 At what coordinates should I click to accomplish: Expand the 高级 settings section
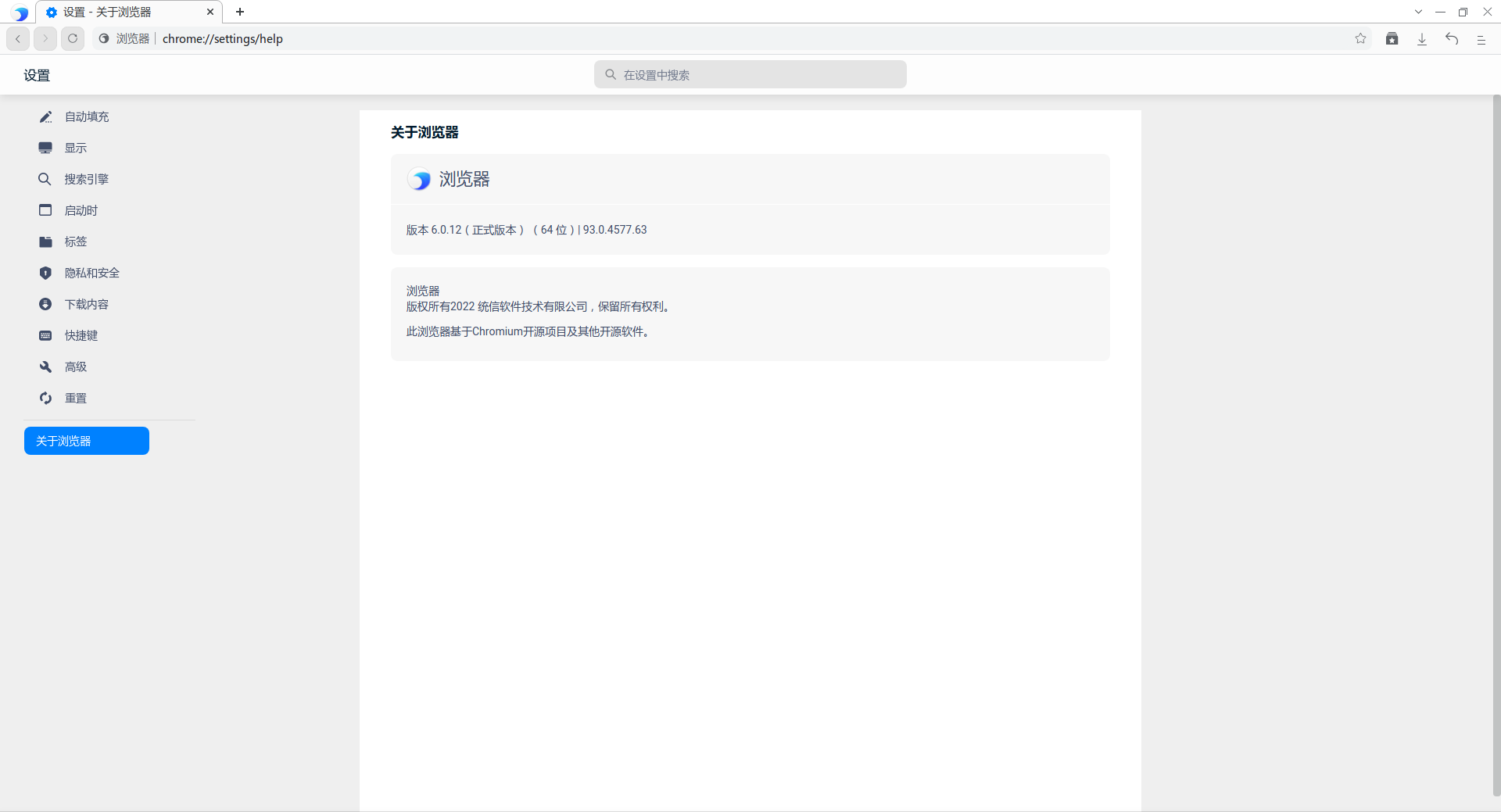[76, 367]
